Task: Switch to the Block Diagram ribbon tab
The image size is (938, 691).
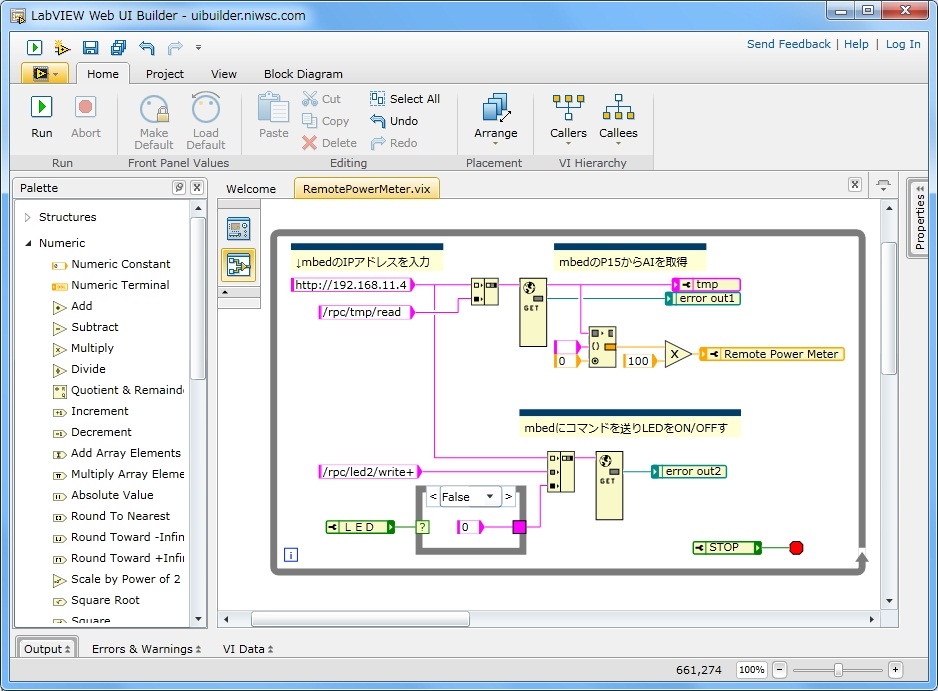Action: pyautogui.click(x=303, y=74)
